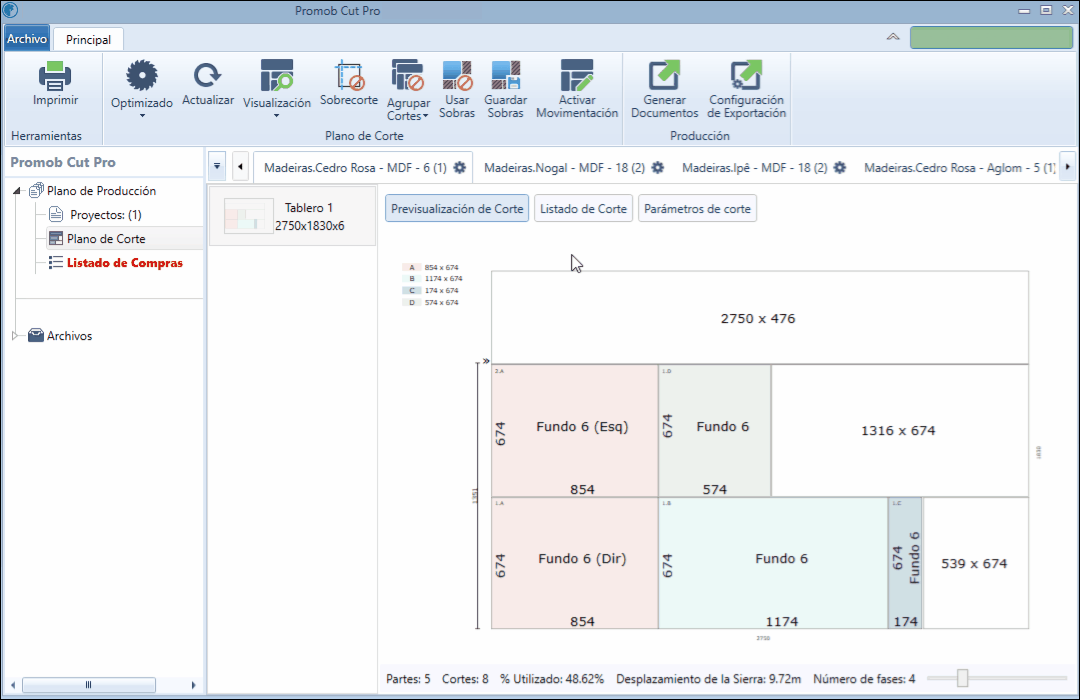
Task: Switch to the Principal ribbon tab
Action: tap(88, 39)
